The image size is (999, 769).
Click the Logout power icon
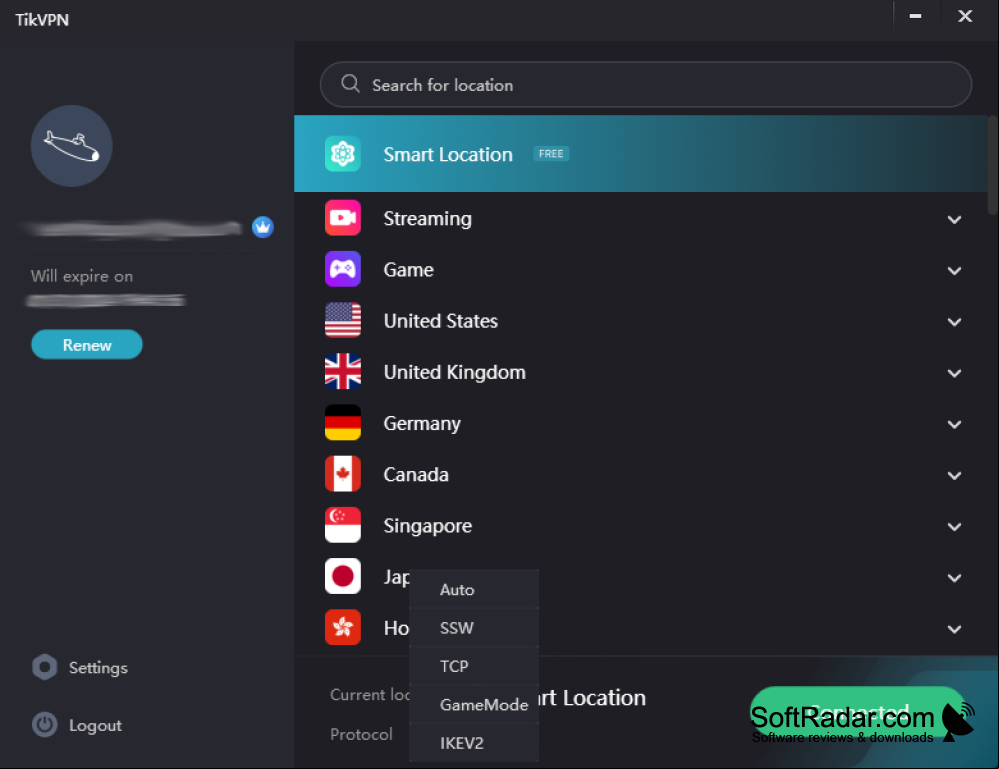tap(45, 724)
